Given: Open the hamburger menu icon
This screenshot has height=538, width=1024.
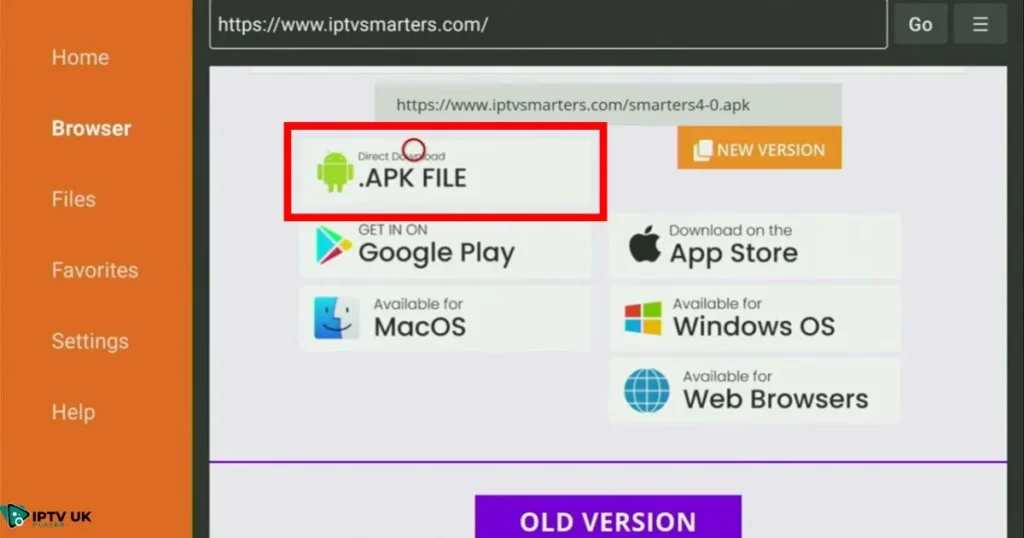Looking at the screenshot, I should pyautogui.click(x=980, y=24).
